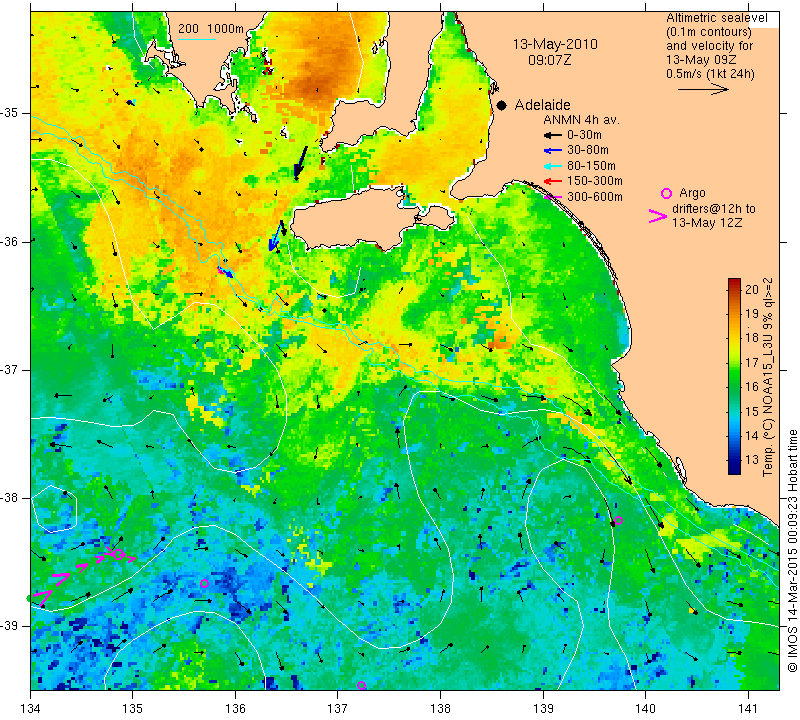Click the Argo float circle near 135.7E 38.7S

pyautogui.click(x=205, y=583)
